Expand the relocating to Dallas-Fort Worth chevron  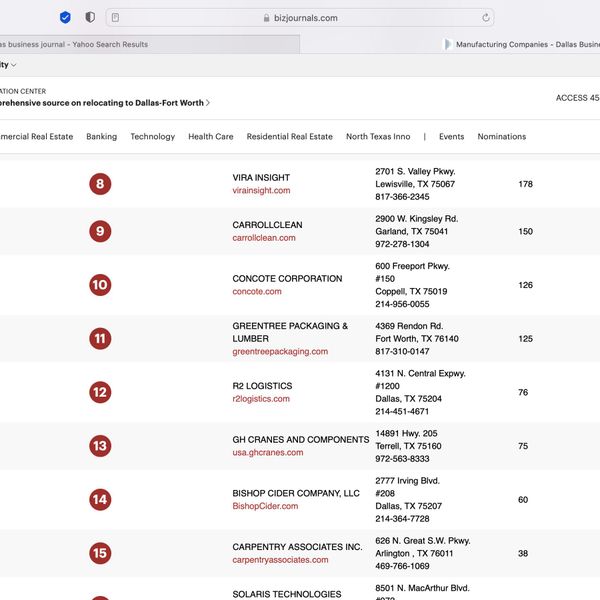208,103
